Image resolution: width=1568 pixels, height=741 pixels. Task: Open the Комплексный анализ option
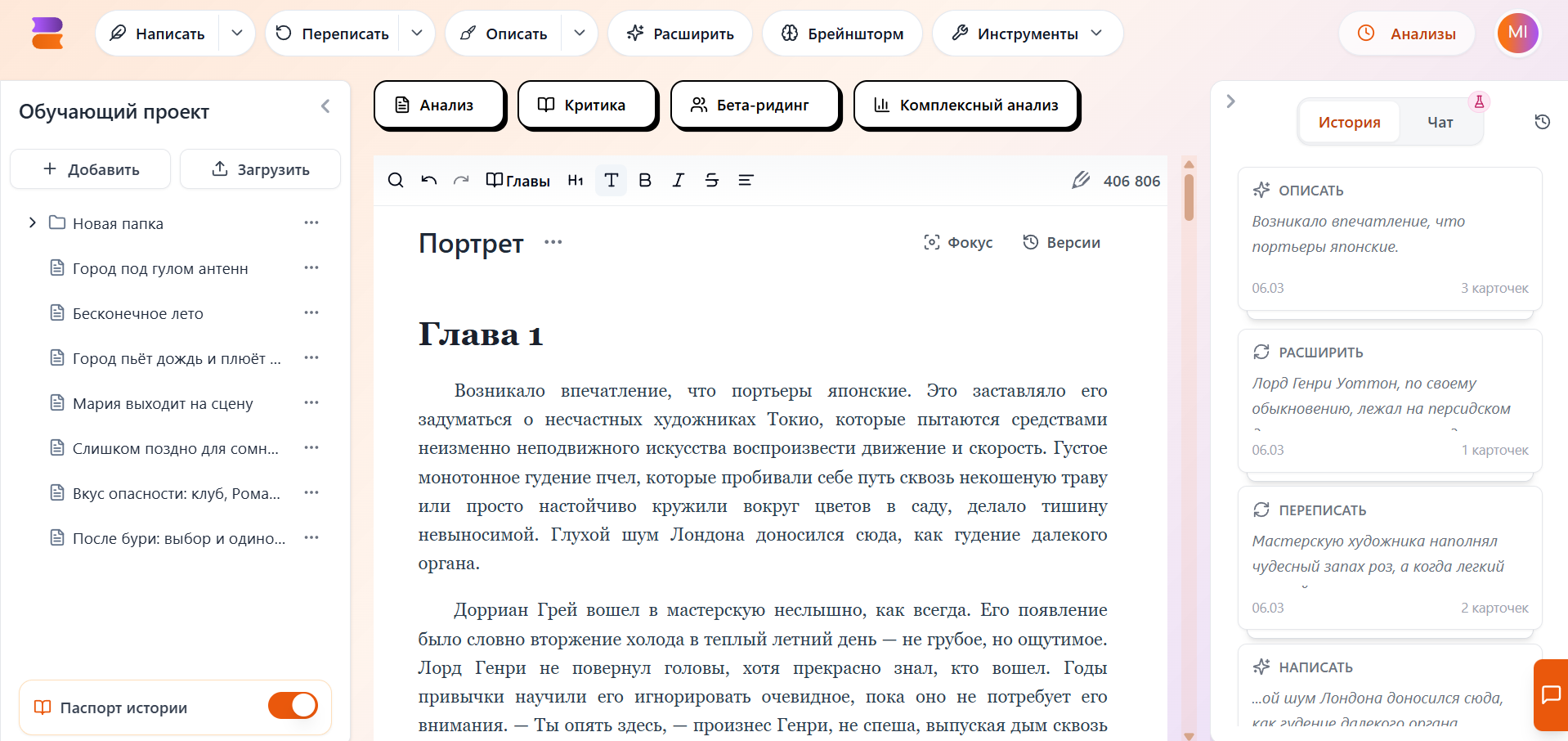(966, 105)
